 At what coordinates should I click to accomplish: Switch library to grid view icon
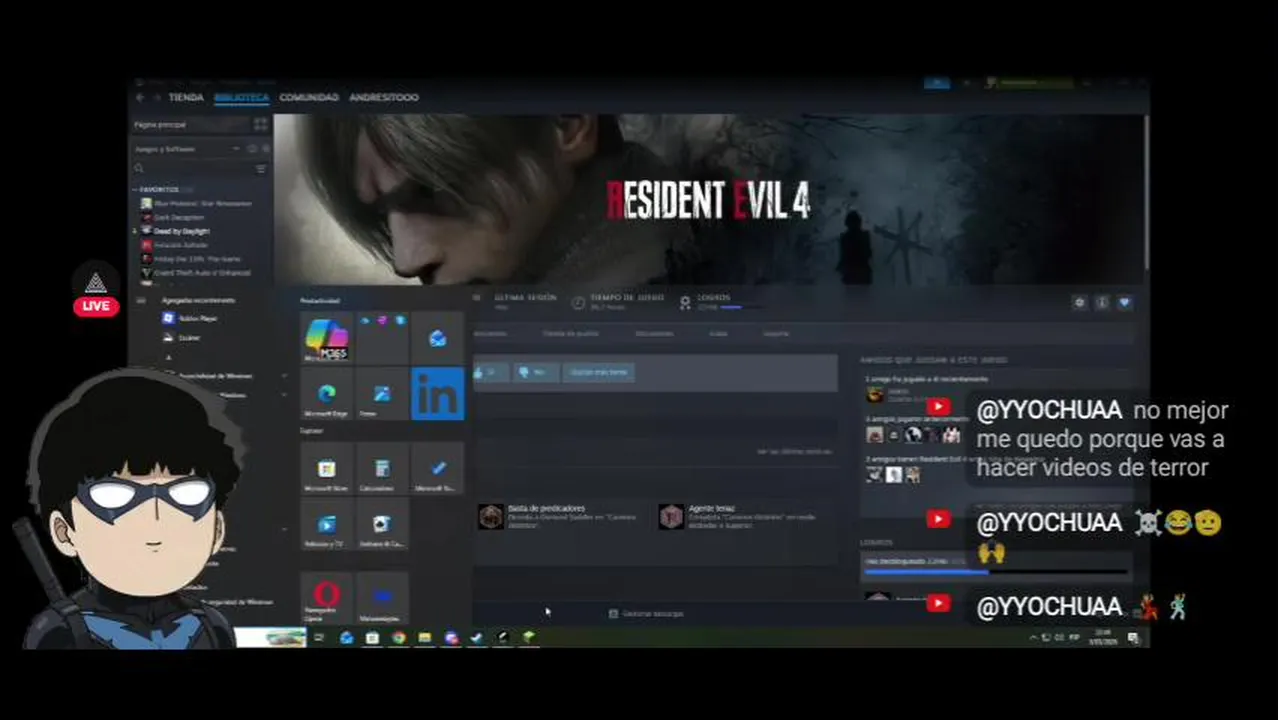tap(261, 125)
